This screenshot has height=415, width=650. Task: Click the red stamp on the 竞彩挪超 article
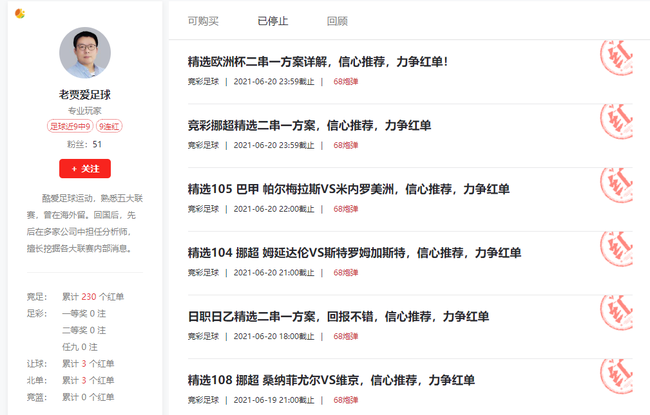click(616, 121)
